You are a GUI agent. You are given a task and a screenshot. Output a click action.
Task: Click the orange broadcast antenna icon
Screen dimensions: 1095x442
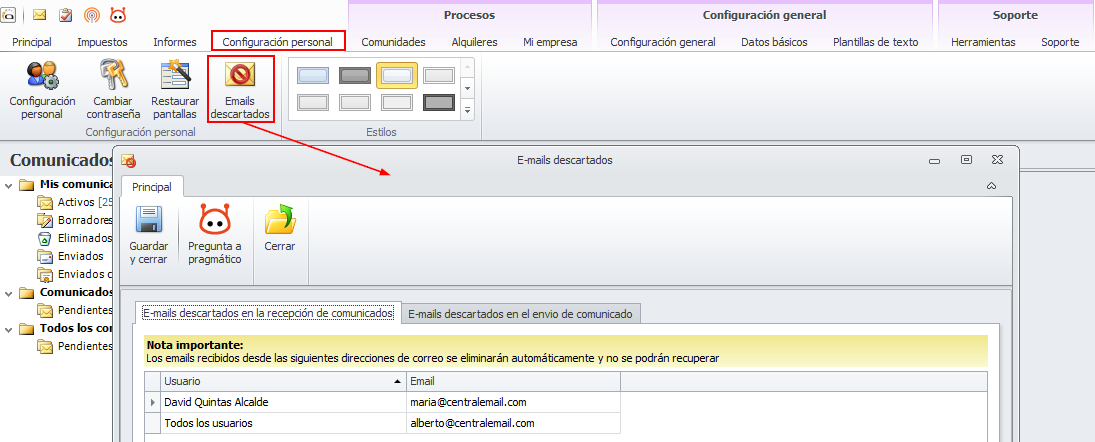91,14
